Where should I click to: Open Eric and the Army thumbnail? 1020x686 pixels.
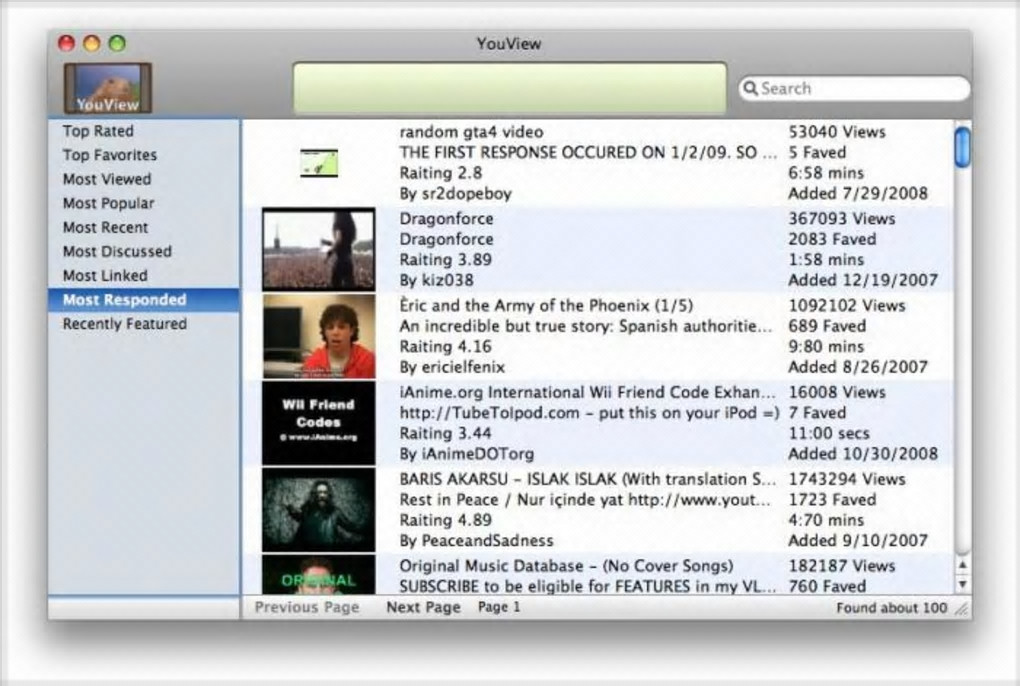point(319,336)
